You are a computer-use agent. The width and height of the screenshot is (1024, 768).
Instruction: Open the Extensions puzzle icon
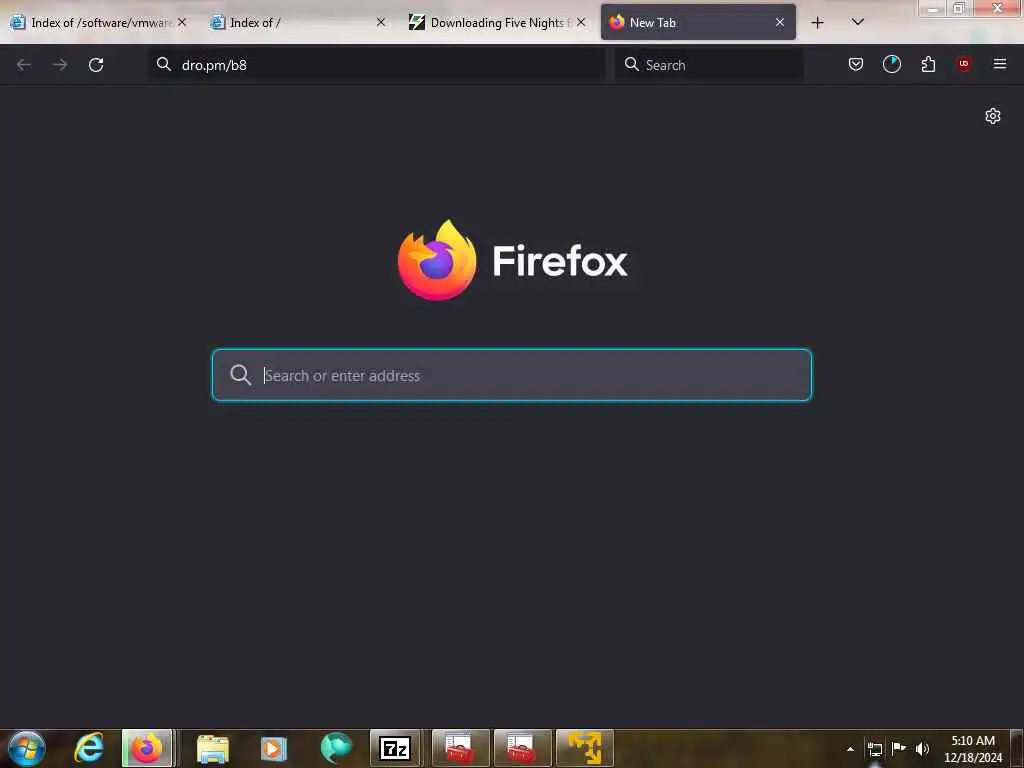pyautogui.click(x=928, y=64)
